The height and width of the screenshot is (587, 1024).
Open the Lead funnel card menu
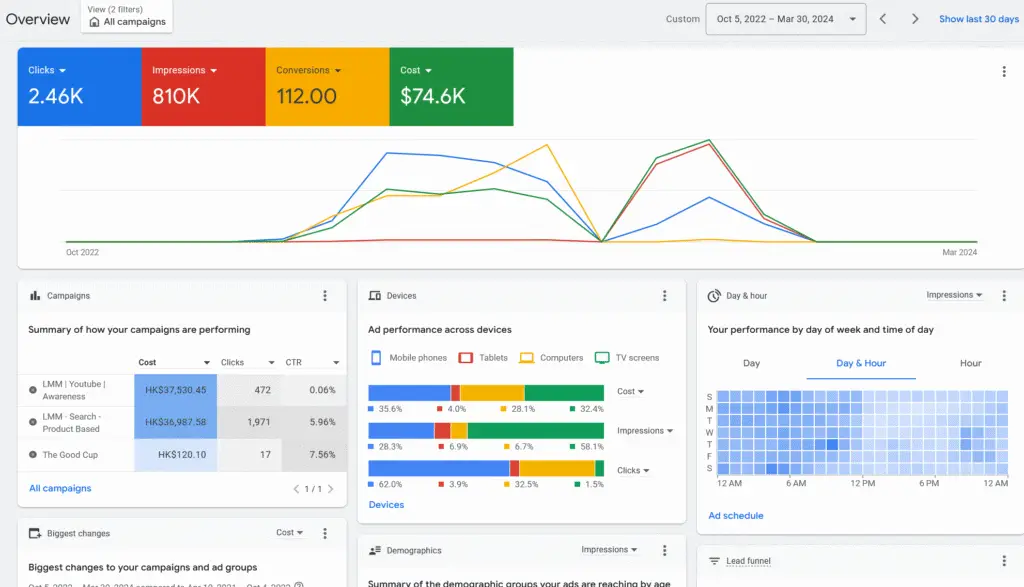[x=1004, y=560]
